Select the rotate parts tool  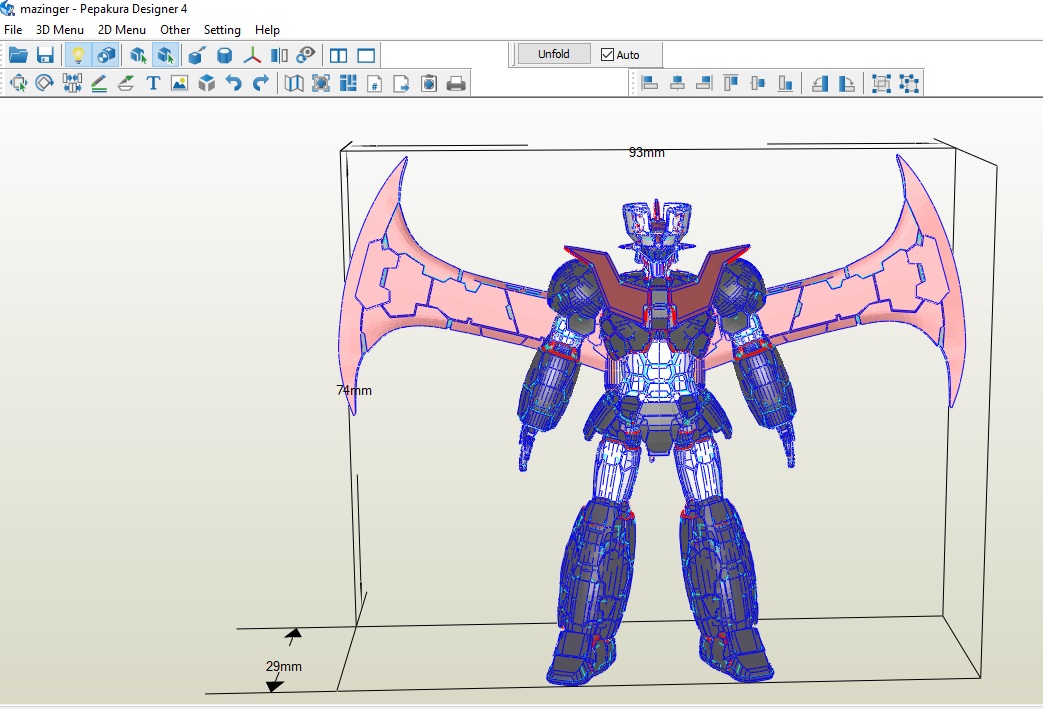click(x=45, y=83)
